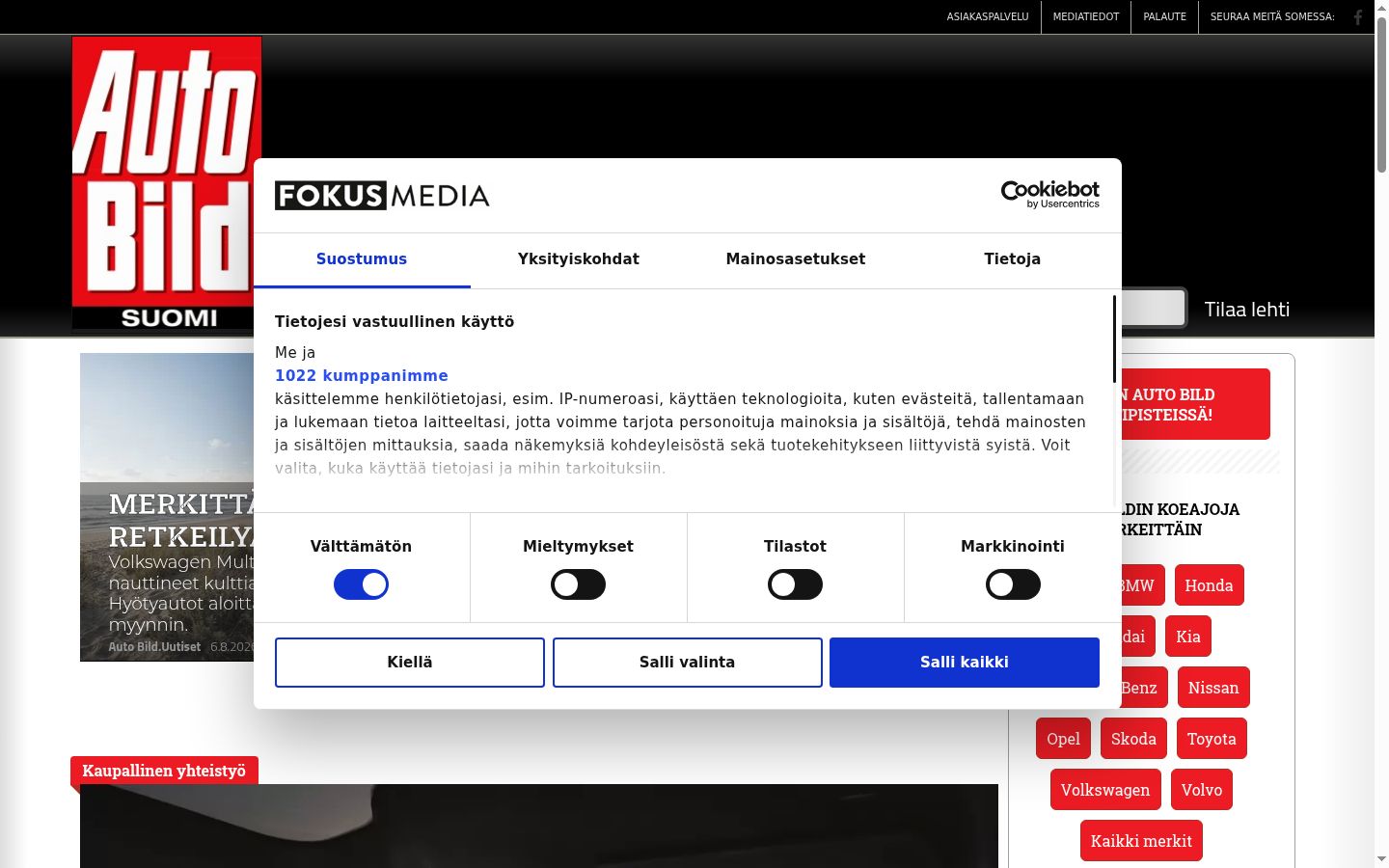1389x868 pixels.
Task: Toggle the Välttämätön cookie switch
Action: [361, 584]
